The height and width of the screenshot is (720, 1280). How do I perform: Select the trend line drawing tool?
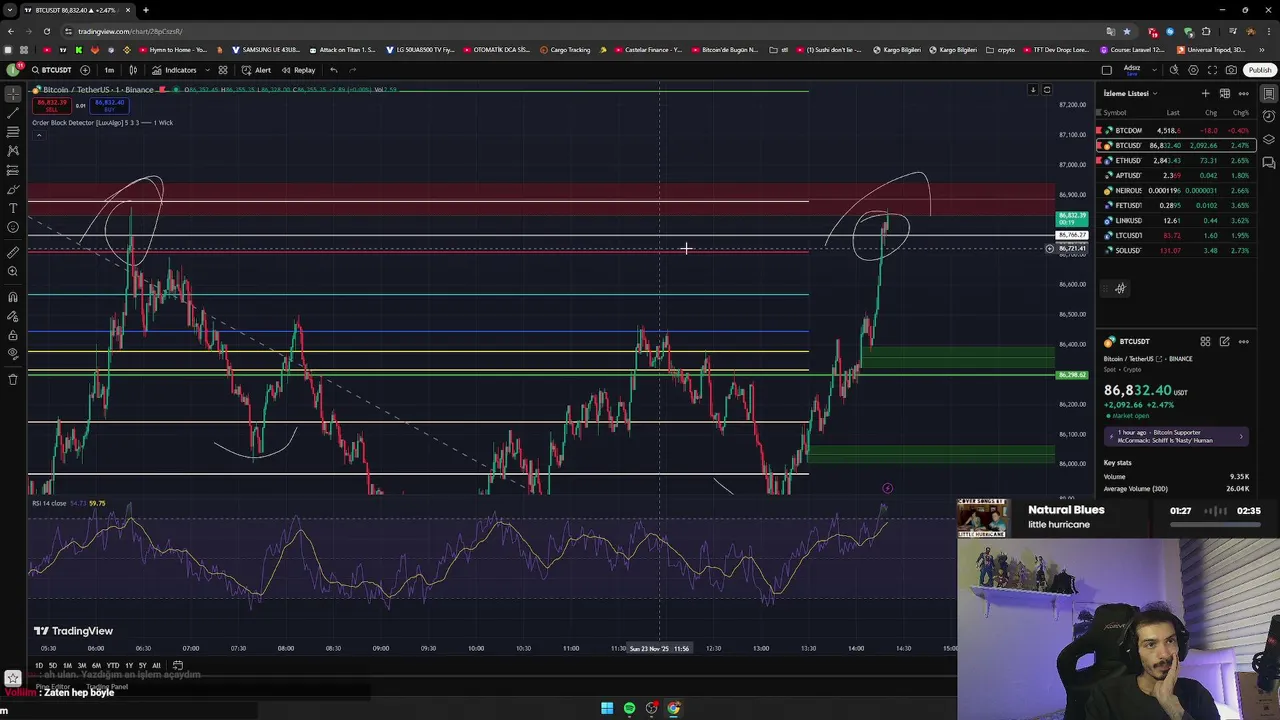coord(13,113)
